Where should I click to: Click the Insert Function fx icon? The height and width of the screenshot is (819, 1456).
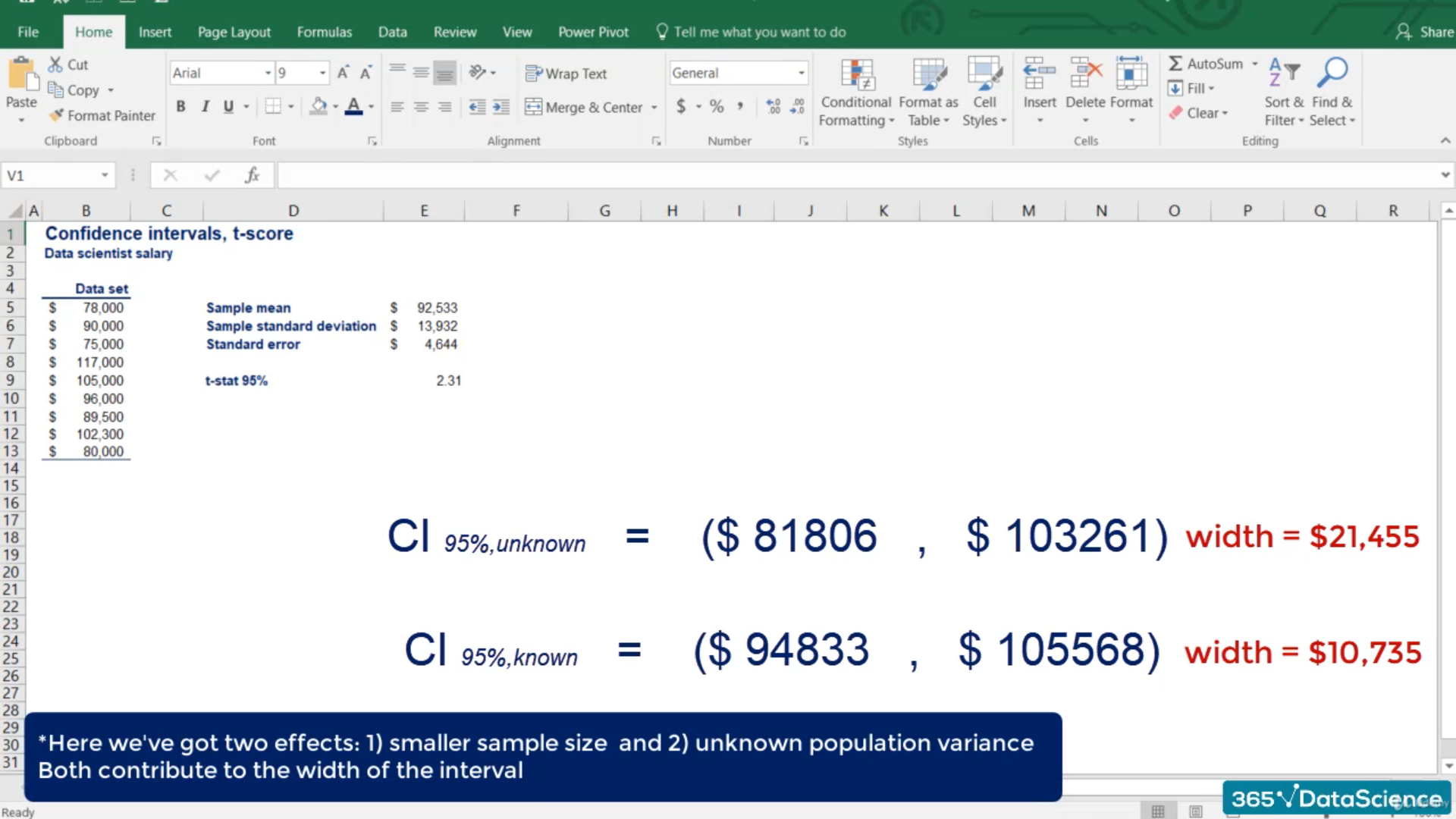pos(252,175)
